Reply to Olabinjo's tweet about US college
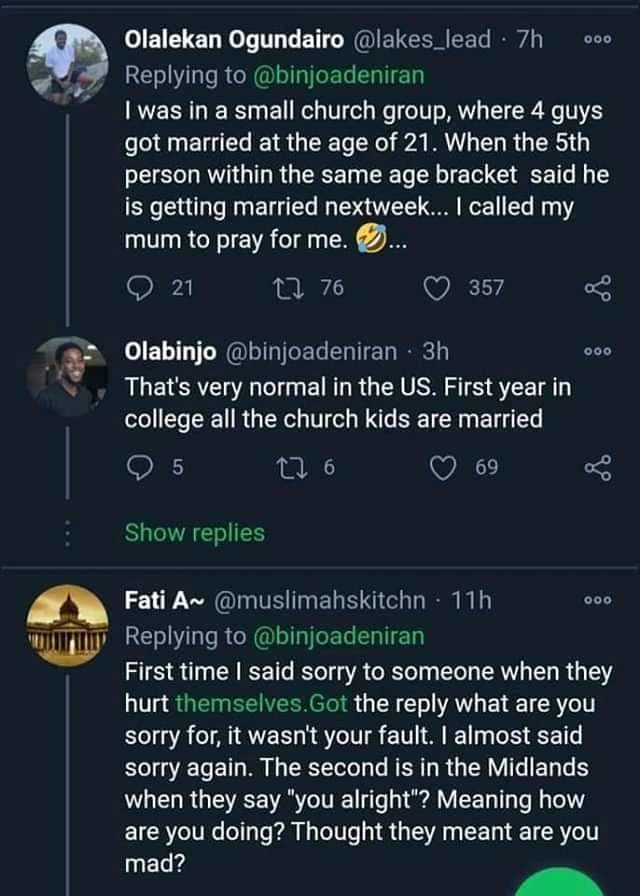Image resolution: width=640 pixels, height=896 pixels. 138,469
